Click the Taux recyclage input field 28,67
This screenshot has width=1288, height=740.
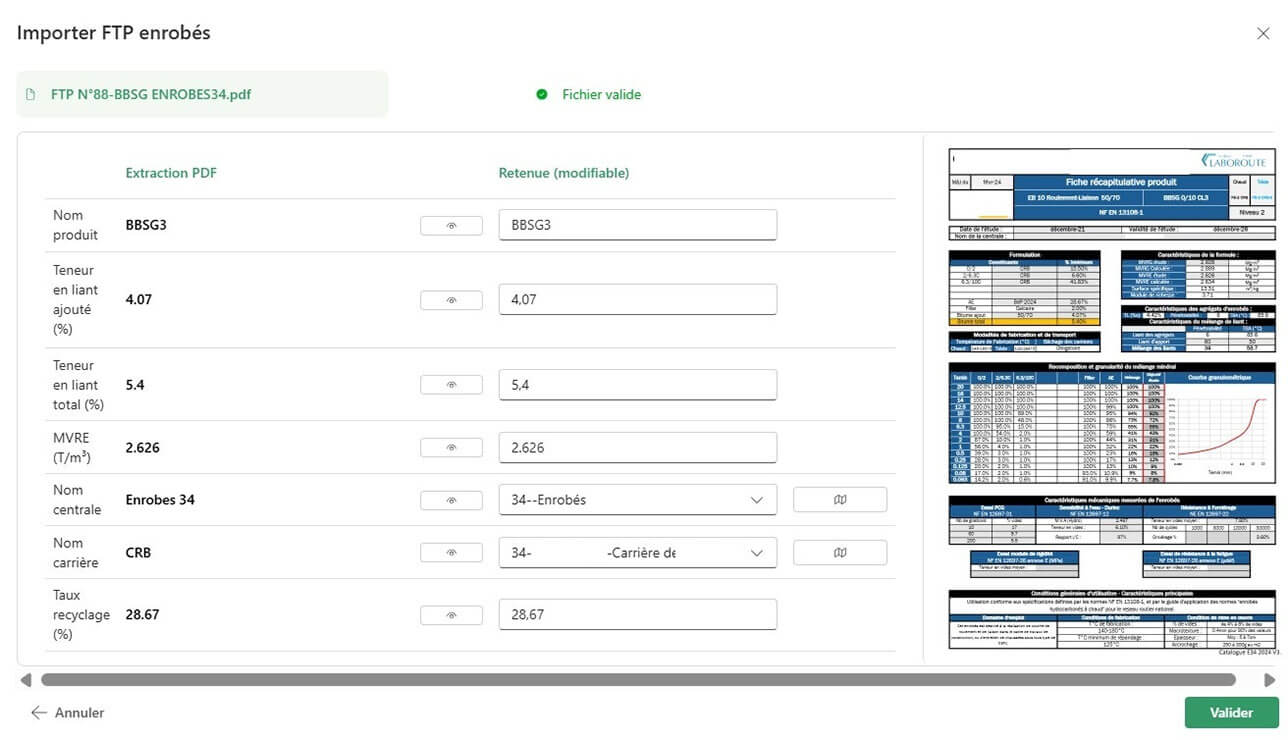(x=638, y=614)
